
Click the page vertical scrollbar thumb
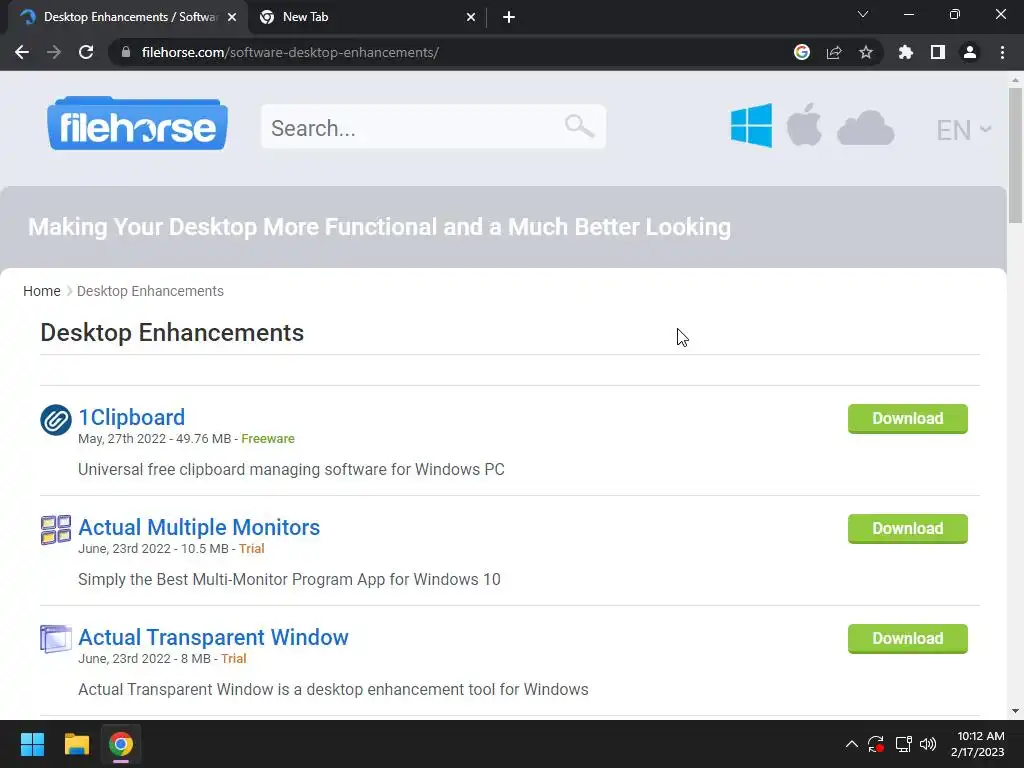click(1015, 155)
